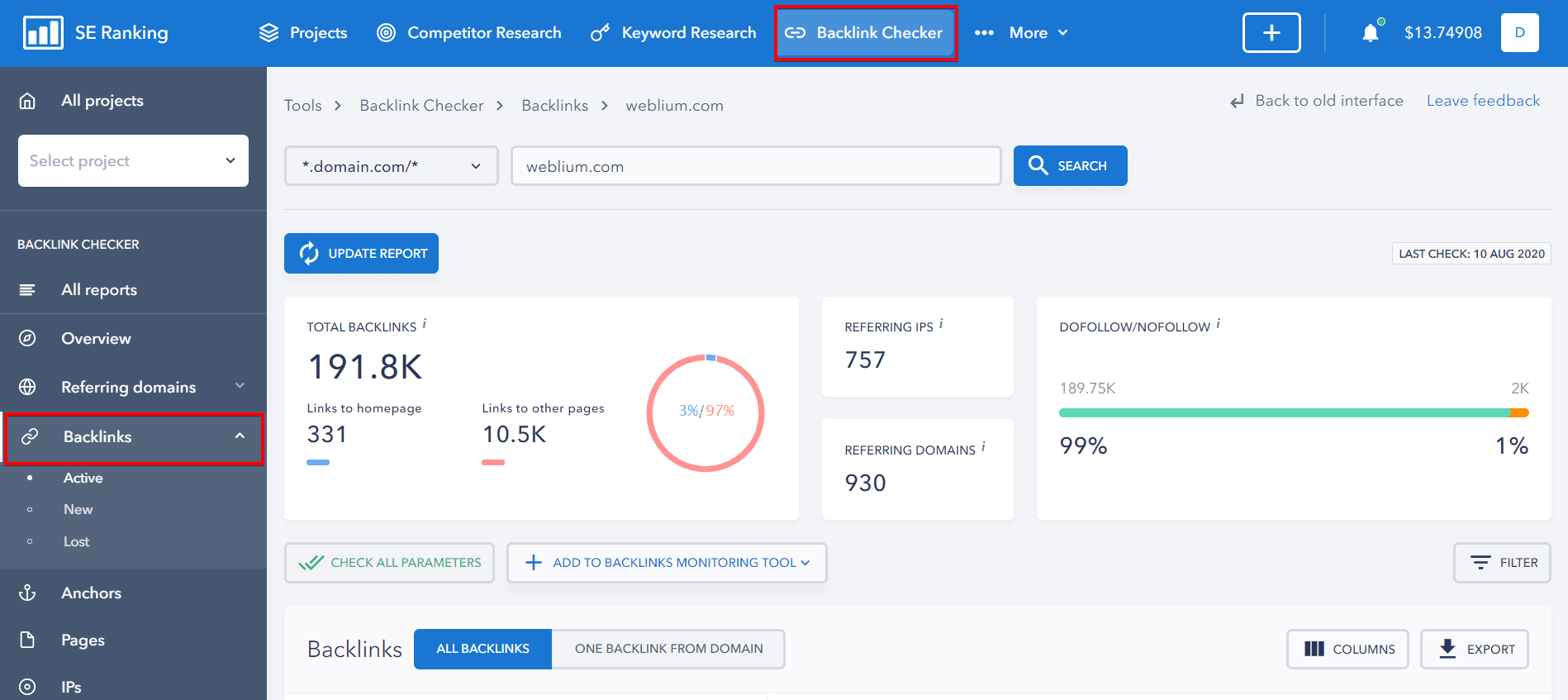Click the blue Links to homepage legend swatch

pyautogui.click(x=318, y=463)
